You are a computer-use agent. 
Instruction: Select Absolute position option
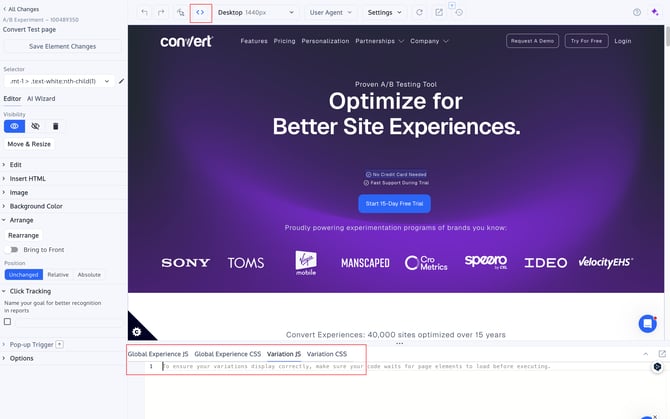tap(89, 275)
